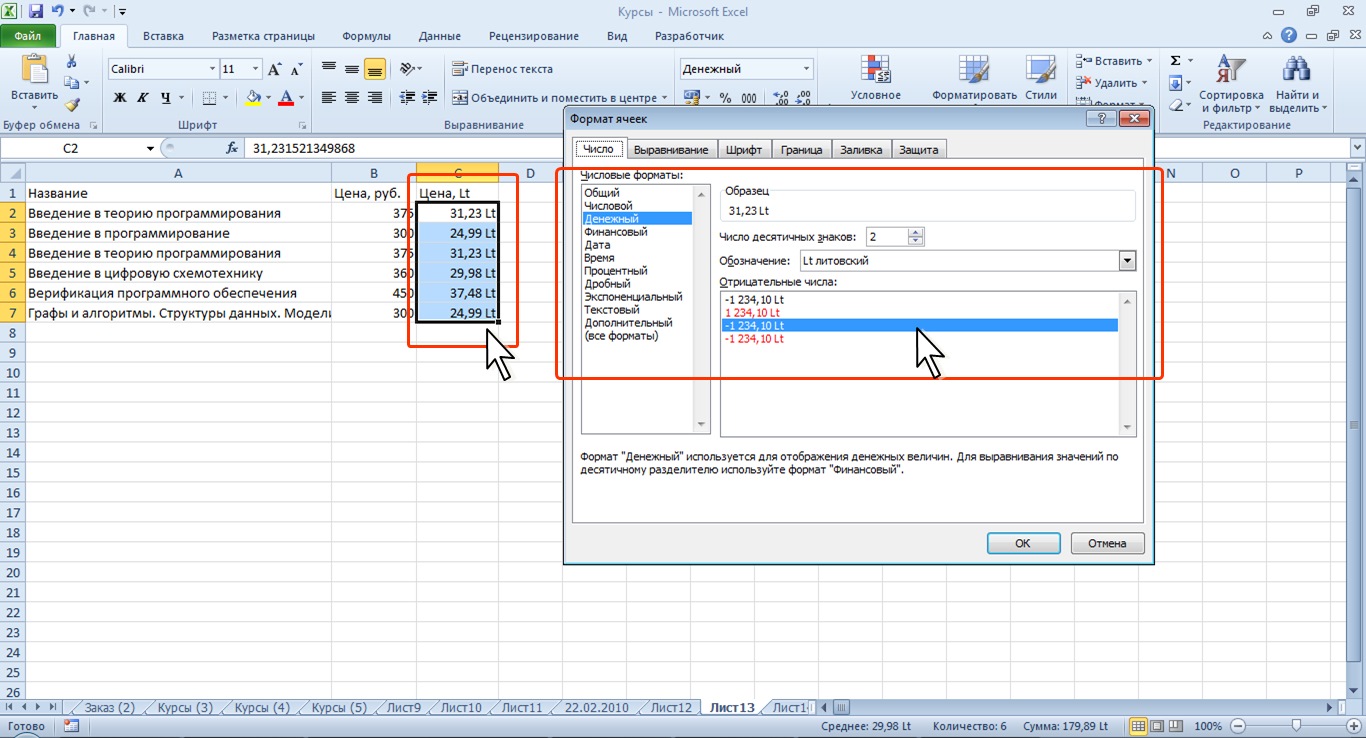Switch to Заливка tab in dialog

[861, 150]
